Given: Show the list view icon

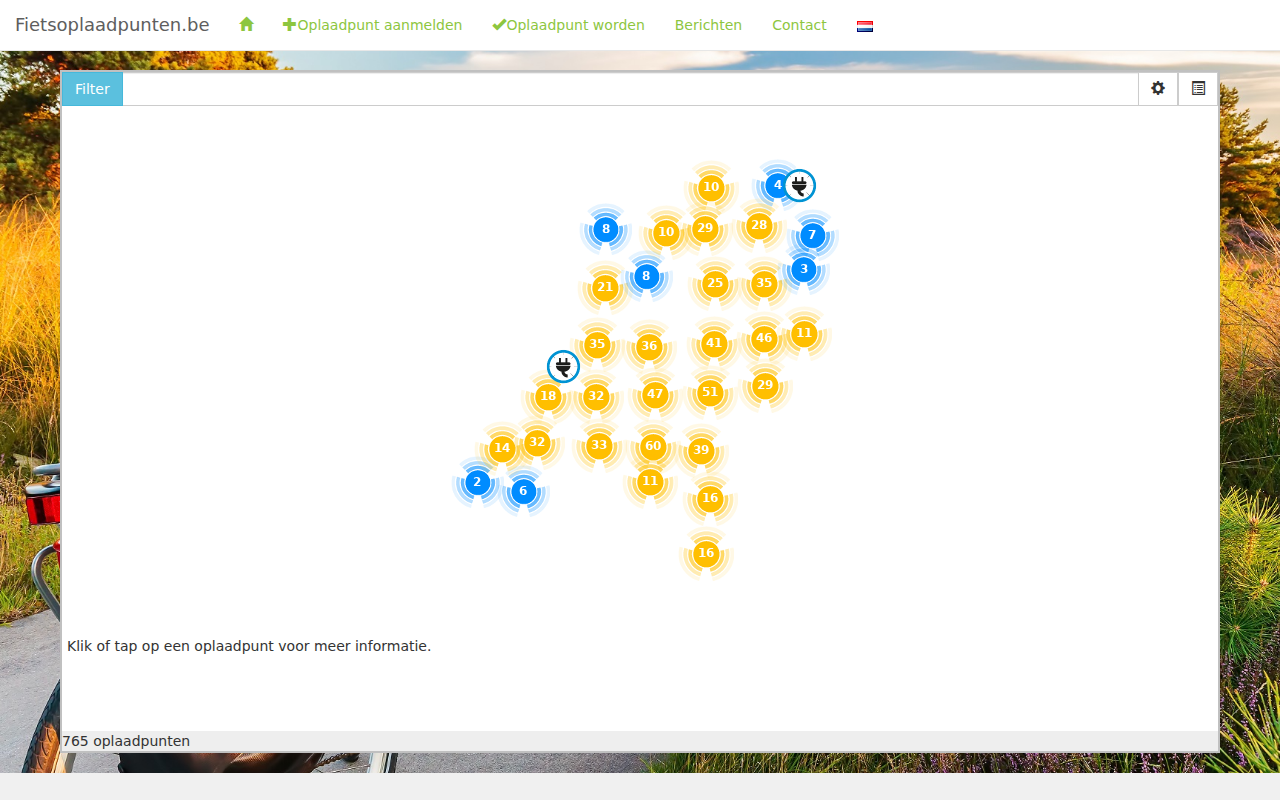Looking at the screenshot, I should 1198,88.
